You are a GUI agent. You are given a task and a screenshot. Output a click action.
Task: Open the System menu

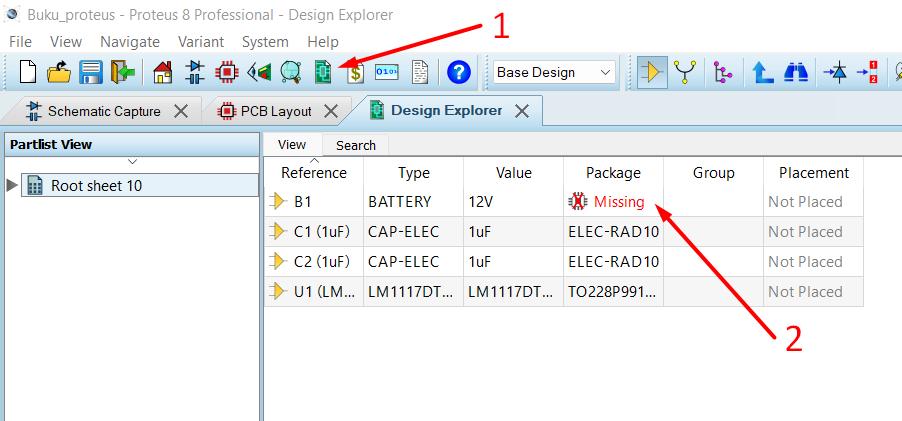tap(265, 42)
